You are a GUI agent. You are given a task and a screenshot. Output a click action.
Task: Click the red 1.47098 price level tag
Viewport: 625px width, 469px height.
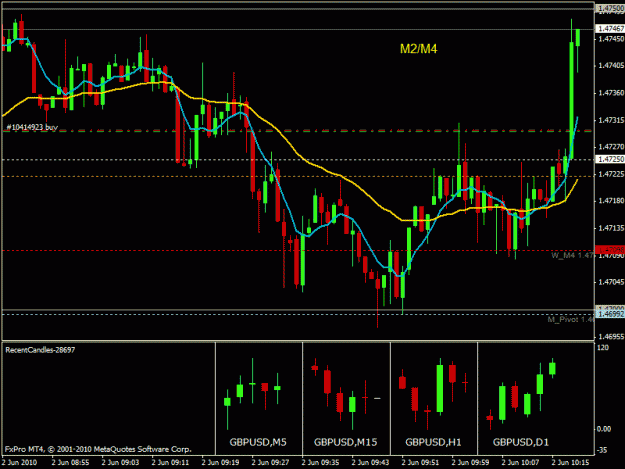pos(610,250)
